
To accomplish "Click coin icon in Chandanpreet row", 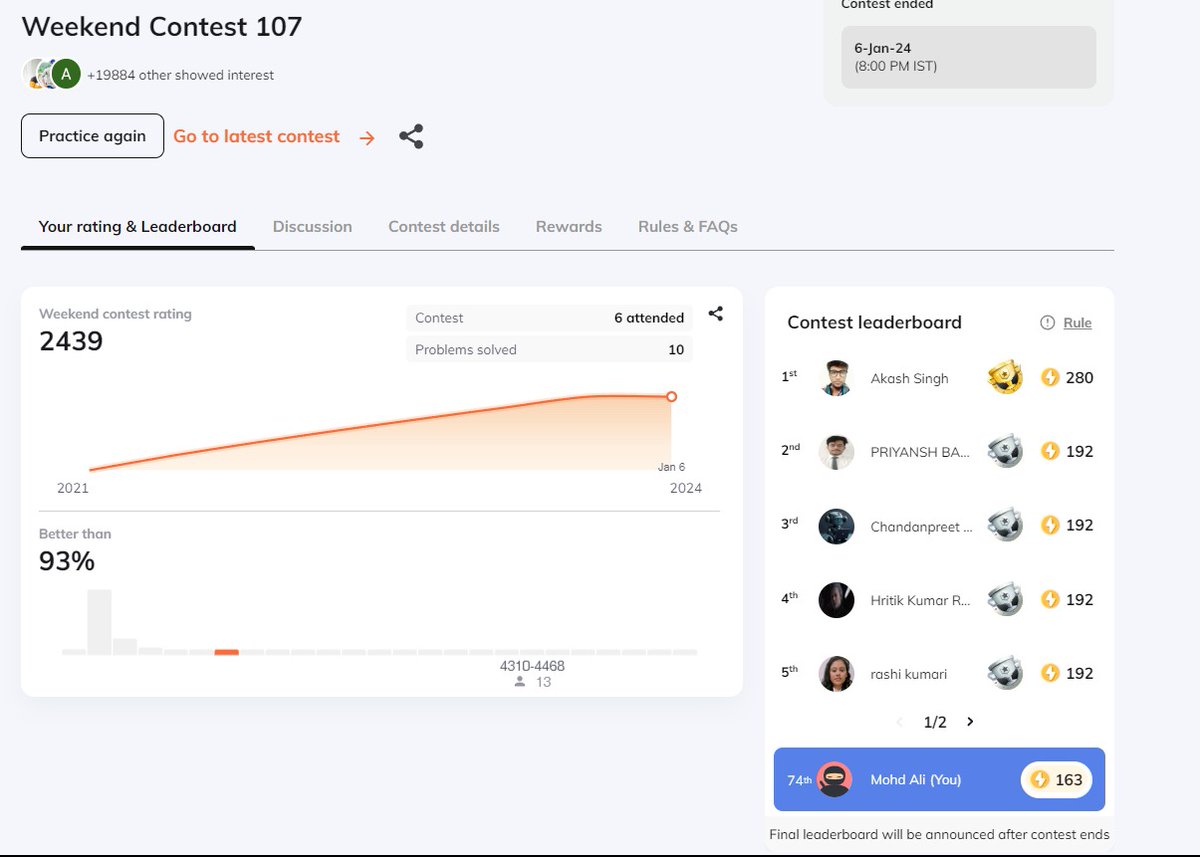I will [x=1050, y=526].
